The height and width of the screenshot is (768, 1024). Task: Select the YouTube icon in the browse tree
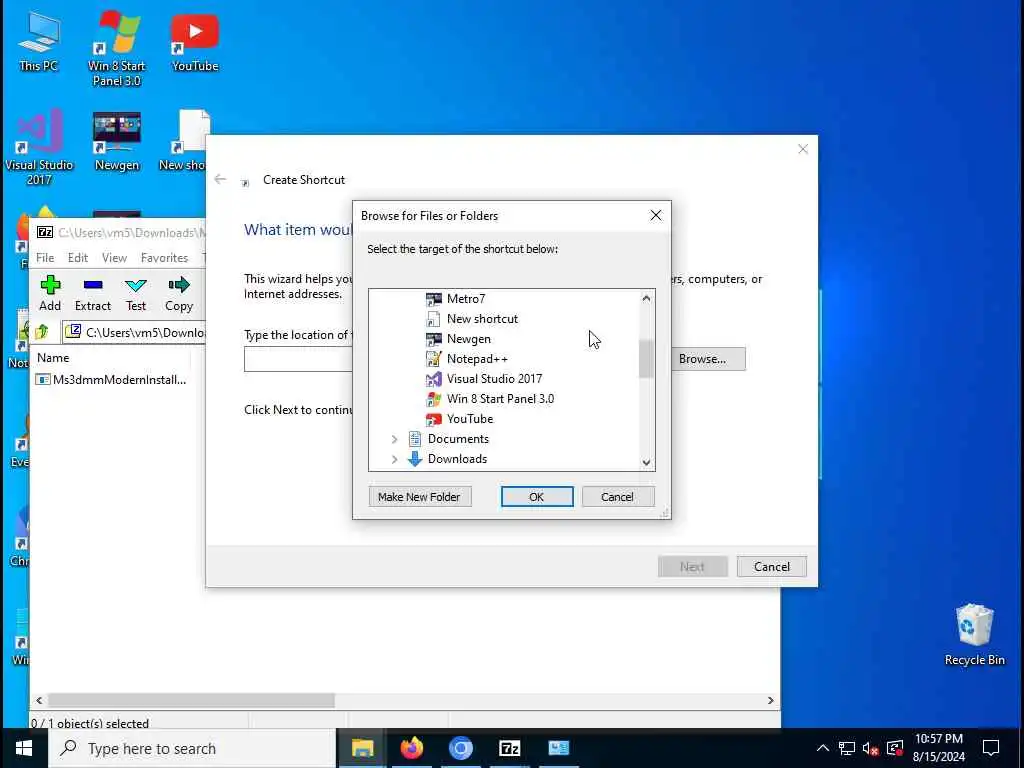(434, 419)
